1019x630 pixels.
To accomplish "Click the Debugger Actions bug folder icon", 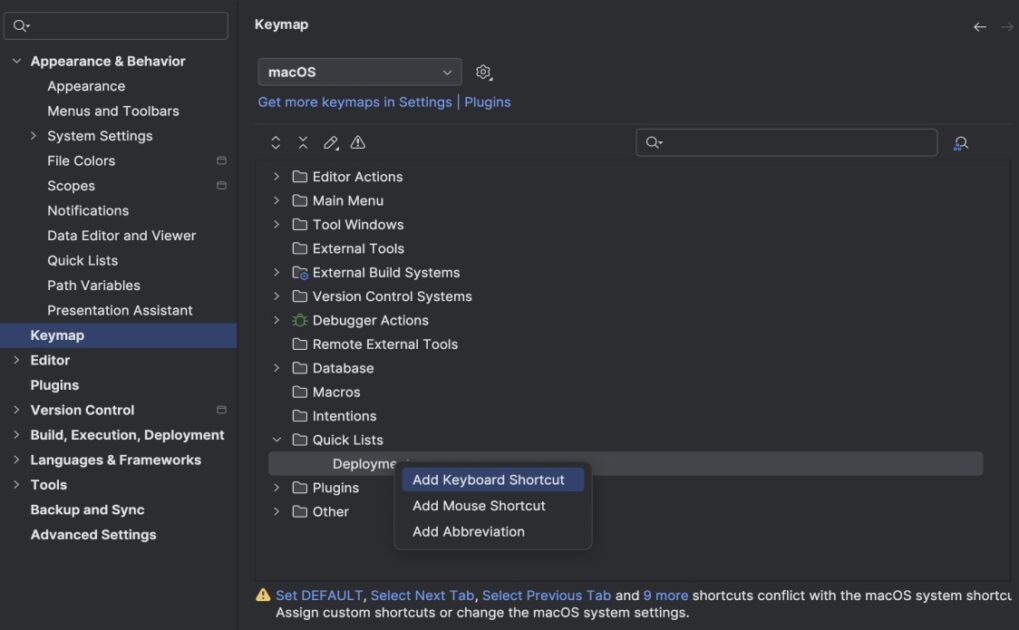I will coord(301,320).
